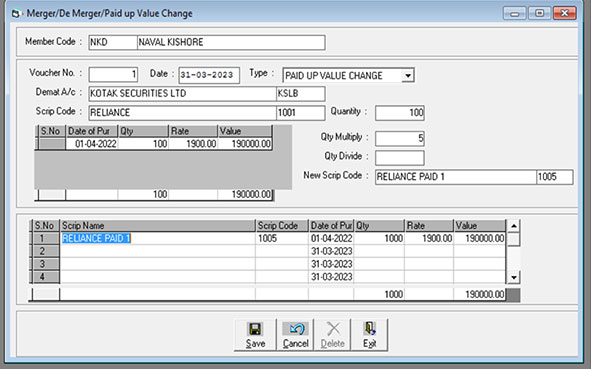Maximize the Merger/De Merger window
This screenshot has height=369, width=591.
[539, 13]
